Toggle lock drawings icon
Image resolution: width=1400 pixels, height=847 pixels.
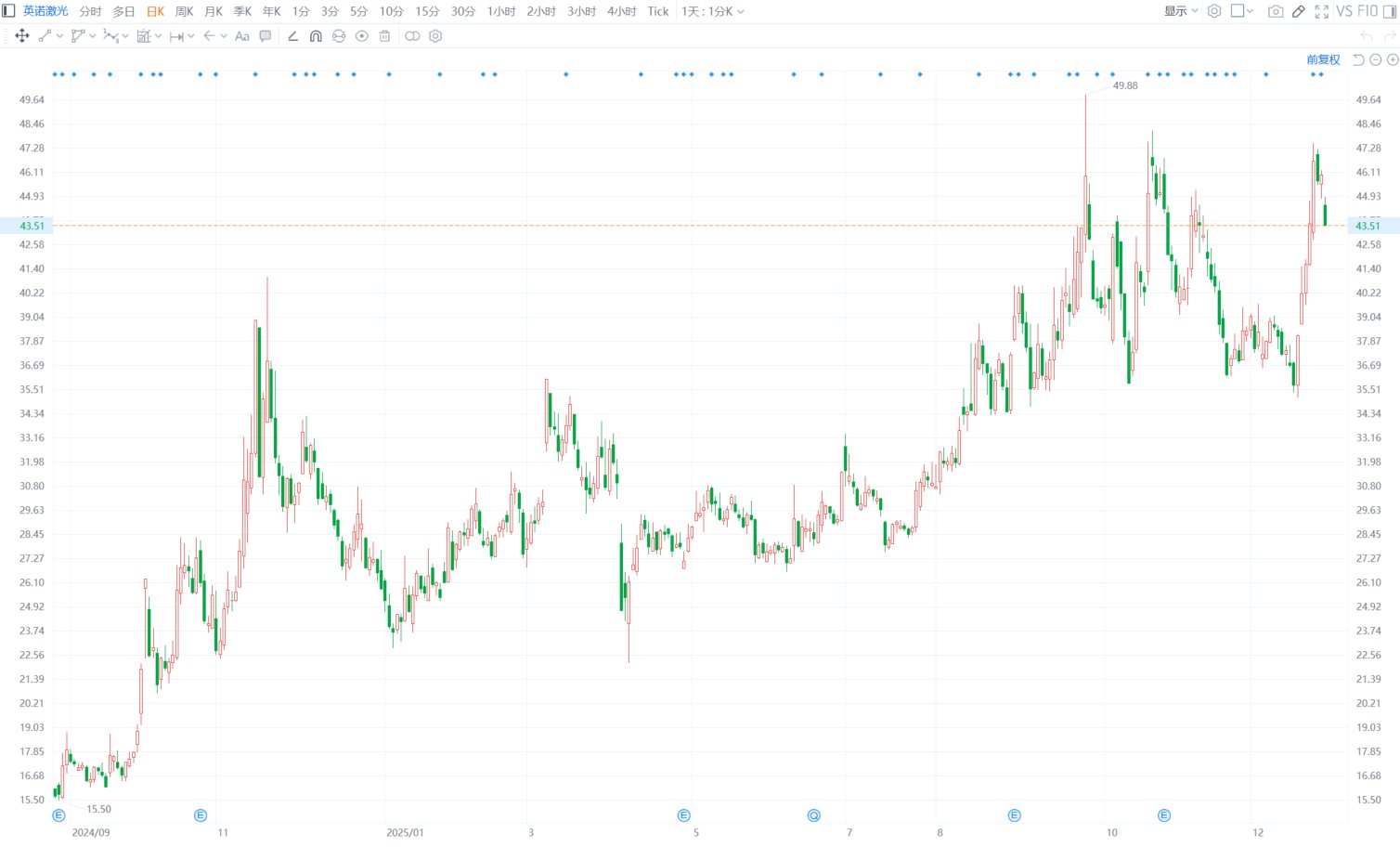click(x=339, y=36)
